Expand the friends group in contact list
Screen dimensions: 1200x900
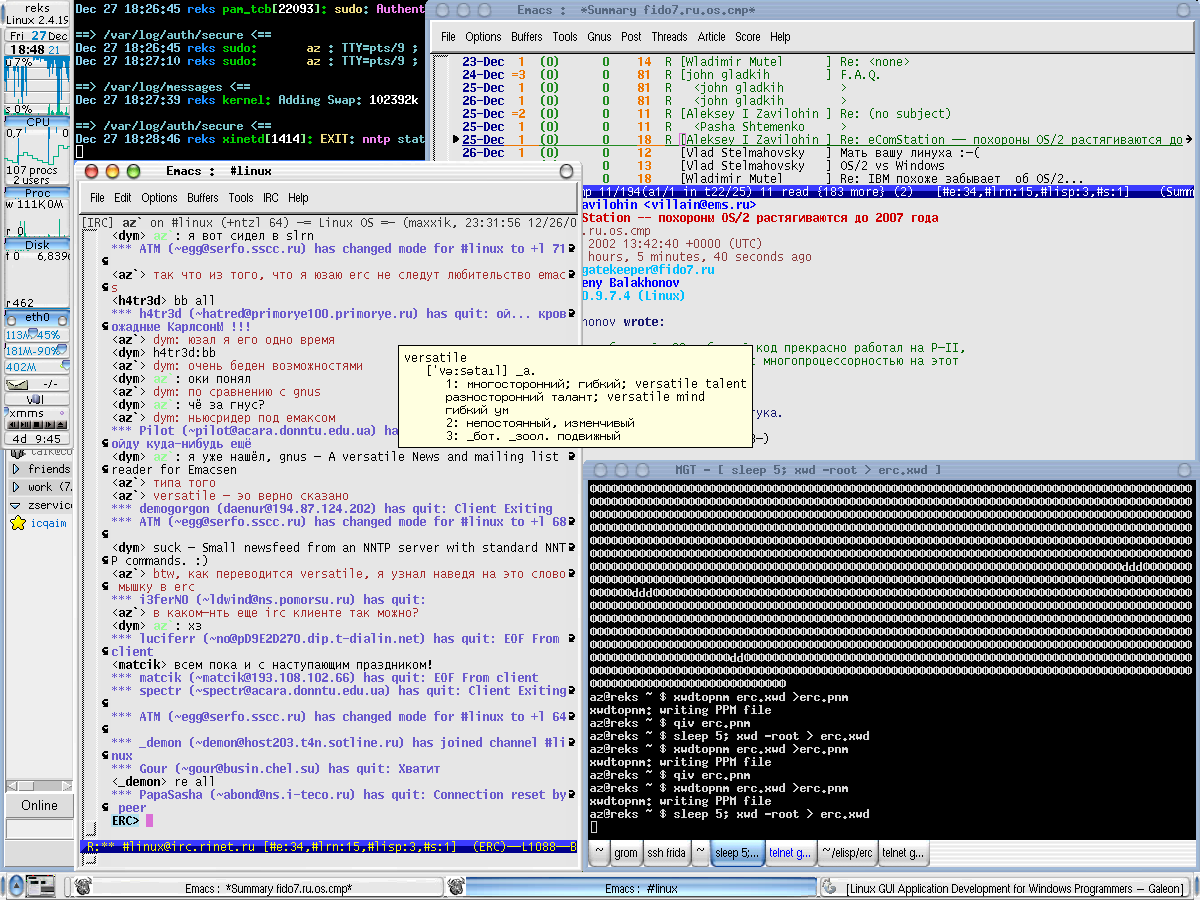(16, 469)
